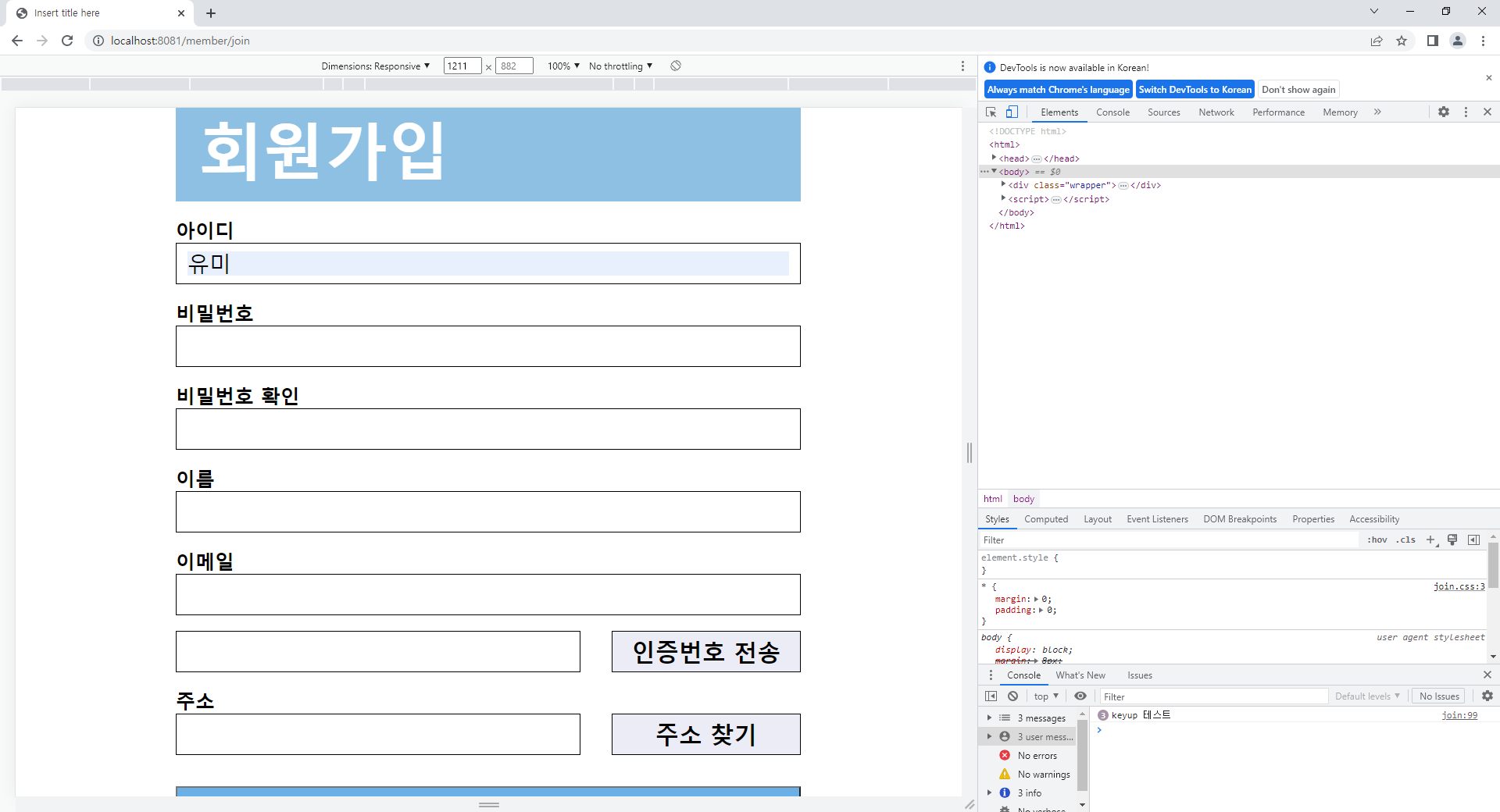Reload the page with the refresh icon

pyautogui.click(x=67, y=41)
